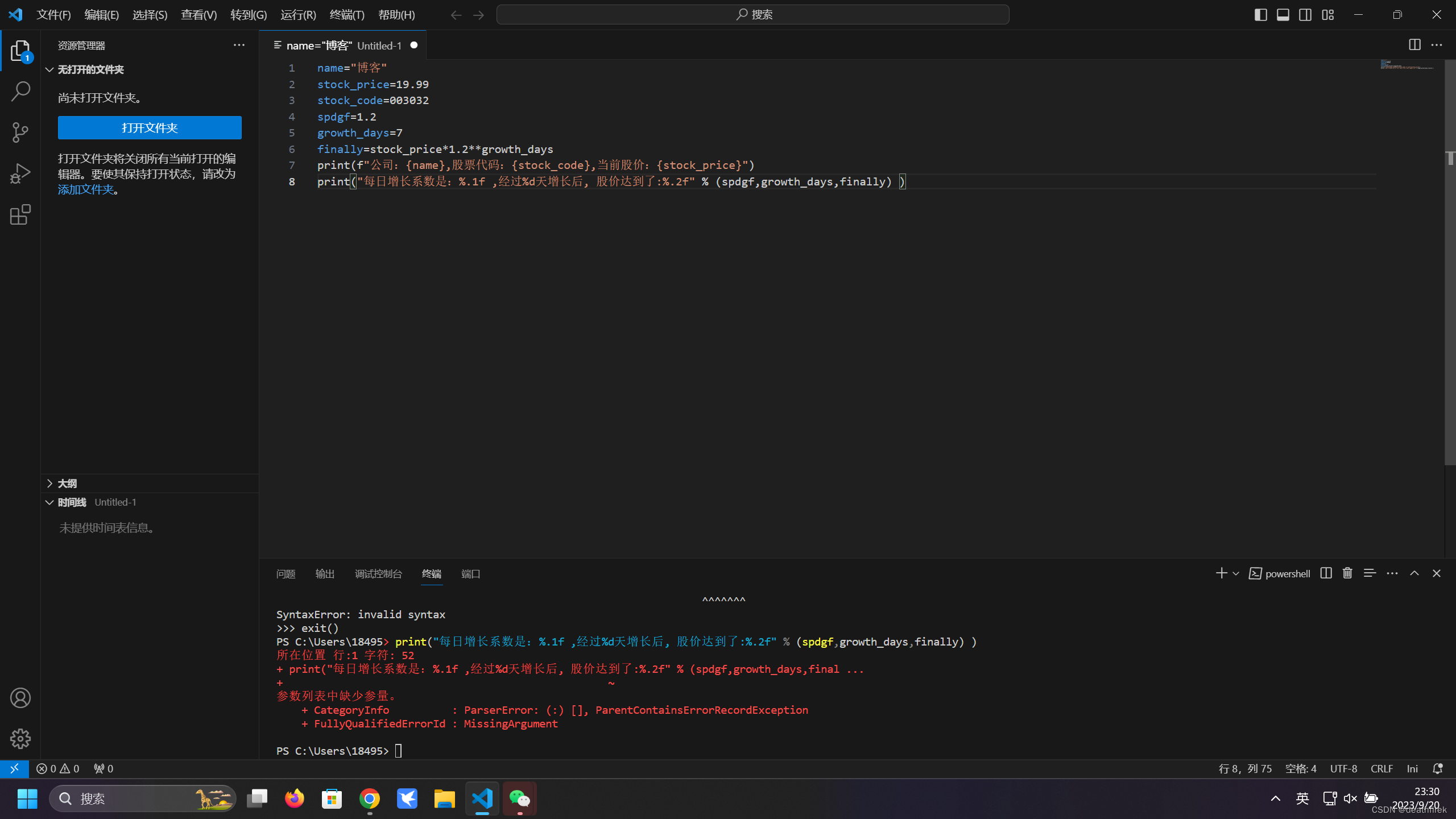The width and height of the screenshot is (1456, 819).
Task: Open the Extensions view
Action: click(20, 214)
